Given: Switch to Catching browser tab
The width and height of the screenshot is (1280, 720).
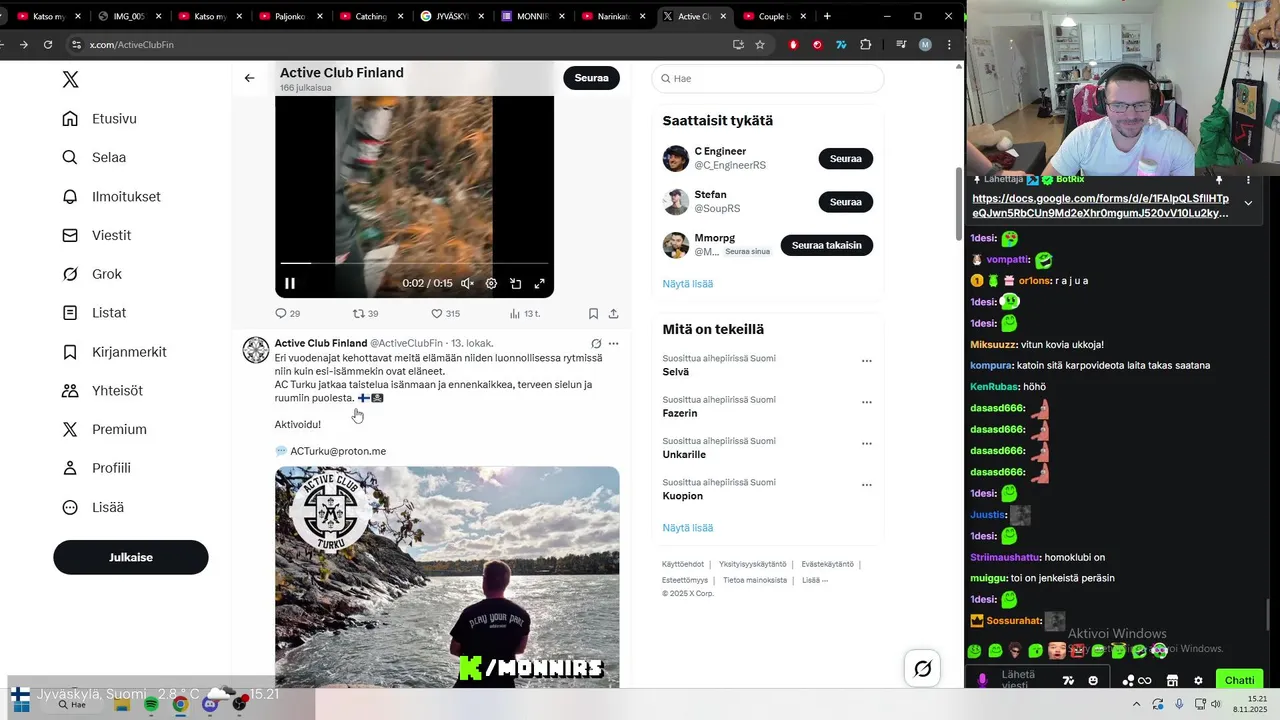Looking at the screenshot, I should click(371, 16).
